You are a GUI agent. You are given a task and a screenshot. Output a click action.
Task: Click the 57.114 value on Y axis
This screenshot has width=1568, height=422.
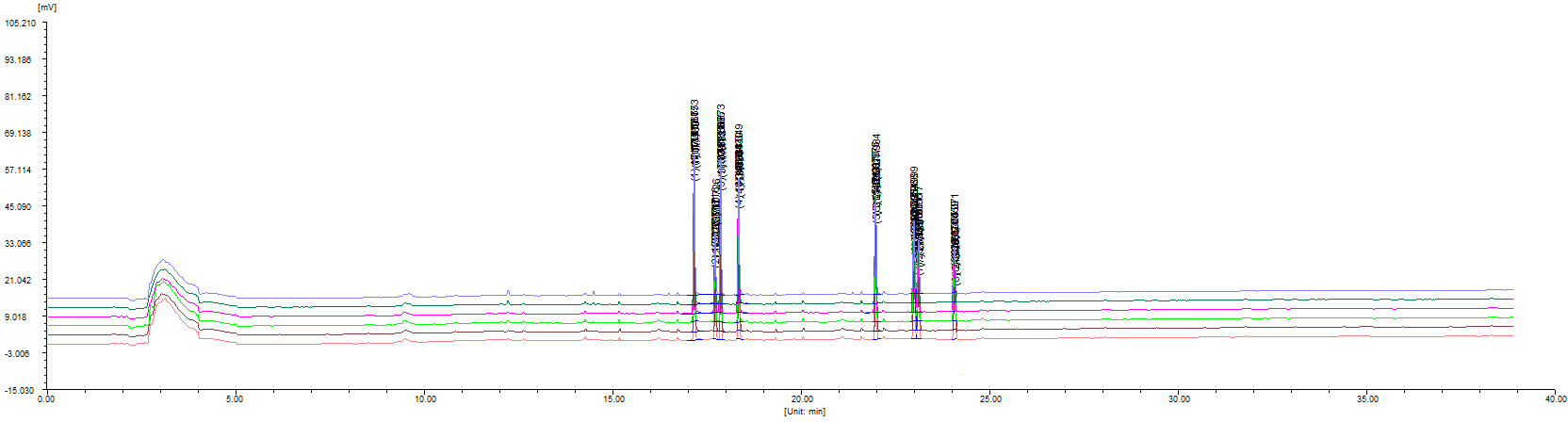(20, 170)
